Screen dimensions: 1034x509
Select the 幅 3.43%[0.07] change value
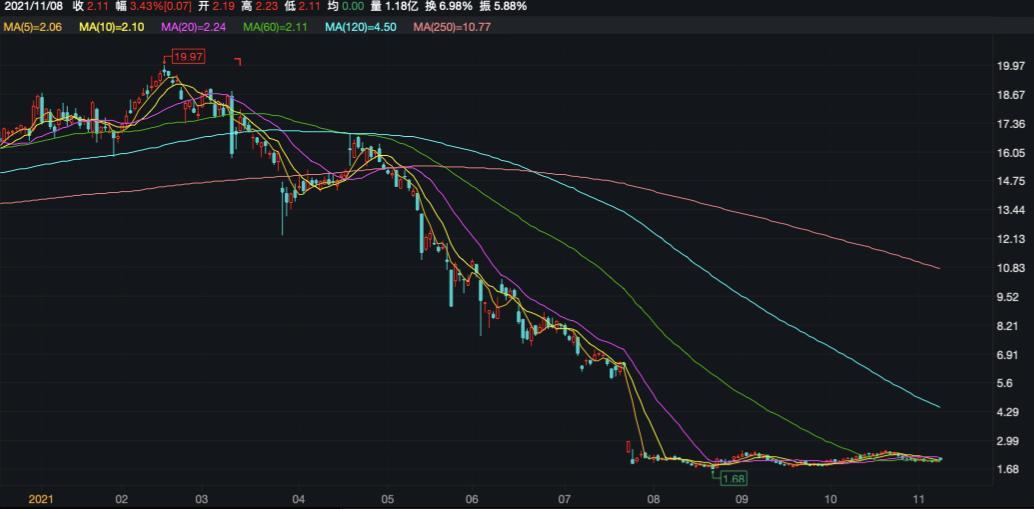coord(157,6)
